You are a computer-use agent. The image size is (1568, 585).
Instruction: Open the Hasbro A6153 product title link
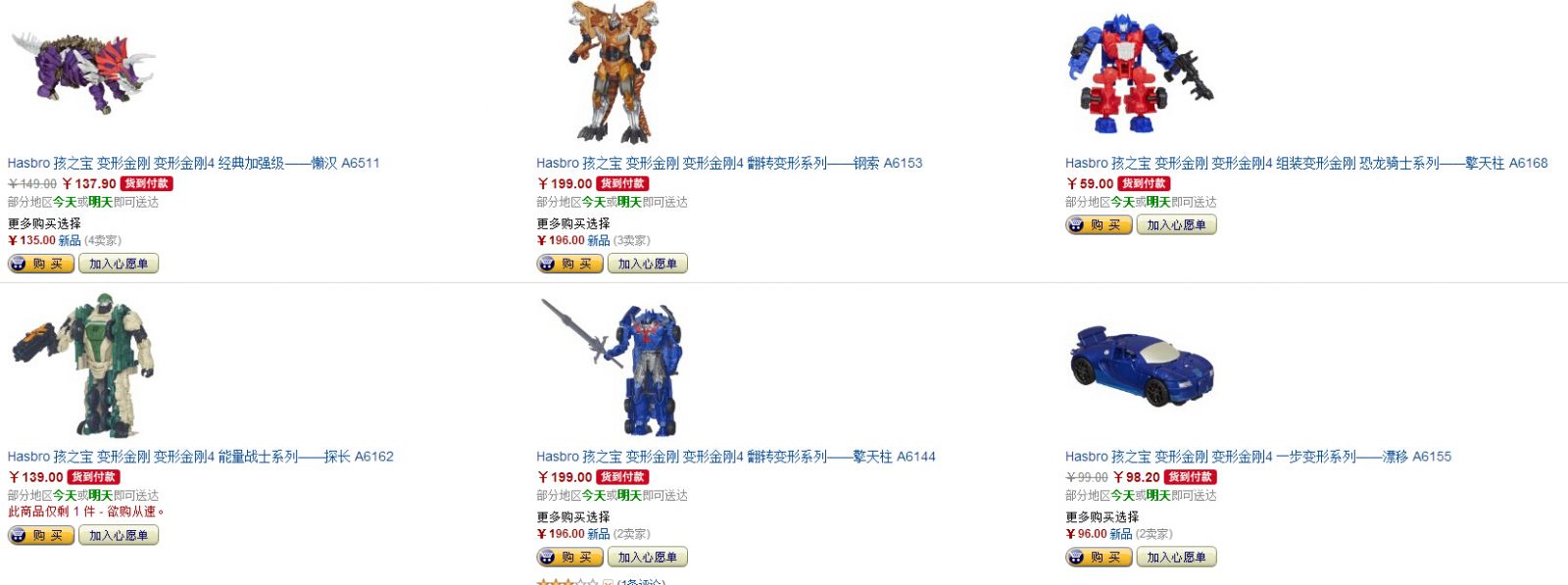pos(729,163)
